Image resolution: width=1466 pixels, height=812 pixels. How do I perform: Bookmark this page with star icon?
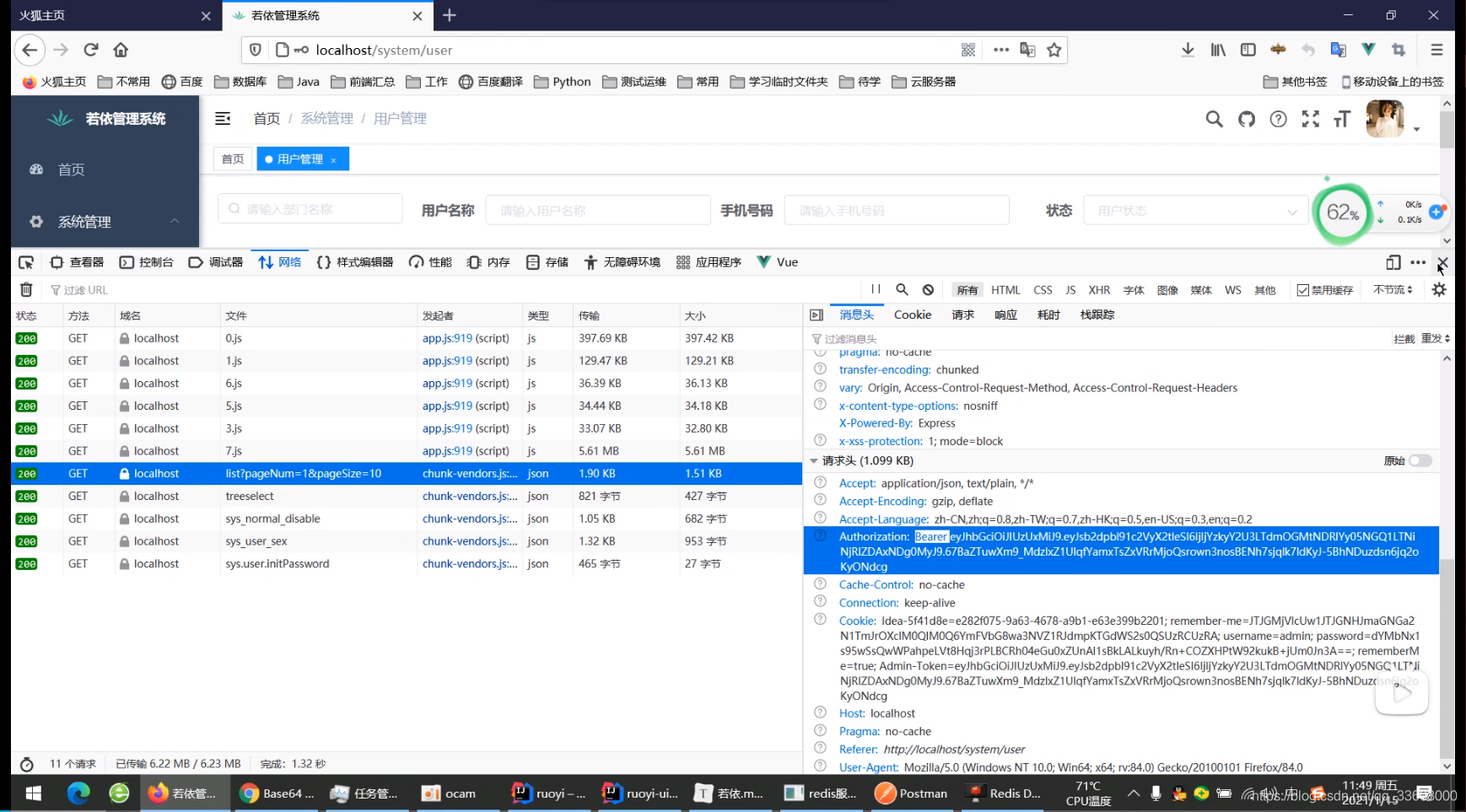click(x=1054, y=50)
